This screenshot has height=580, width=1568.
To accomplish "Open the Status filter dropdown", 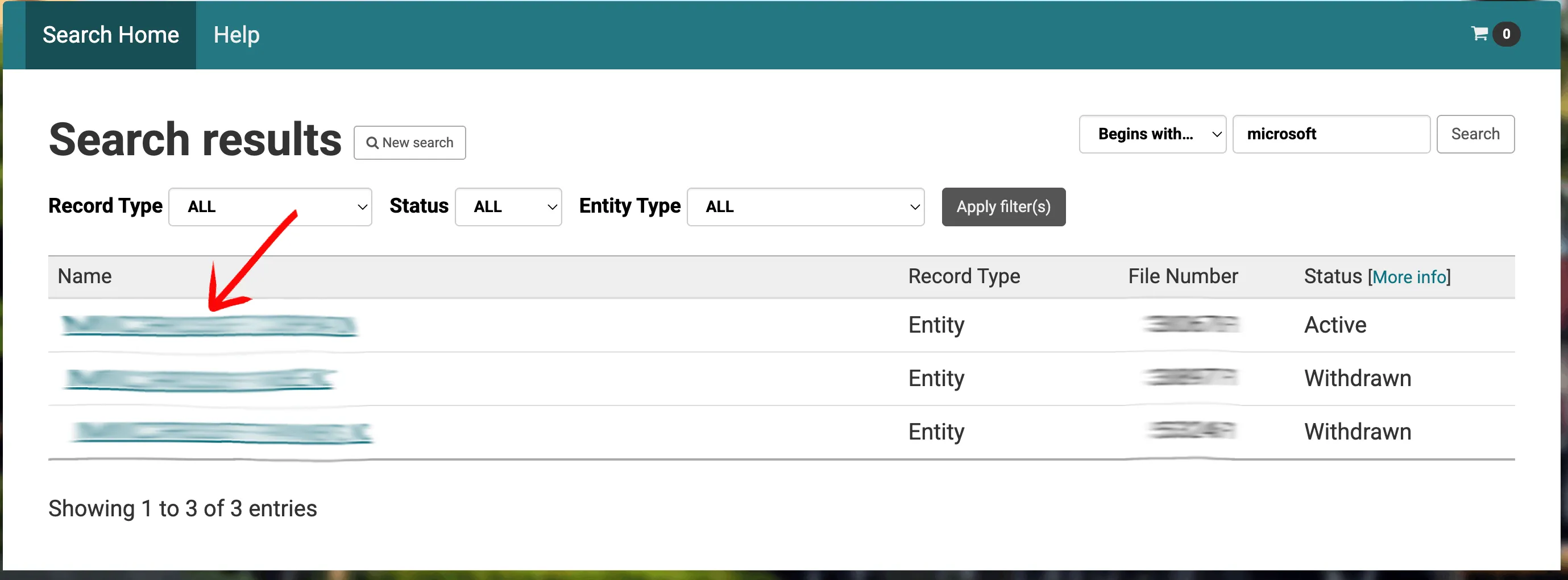I will coord(508,207).
